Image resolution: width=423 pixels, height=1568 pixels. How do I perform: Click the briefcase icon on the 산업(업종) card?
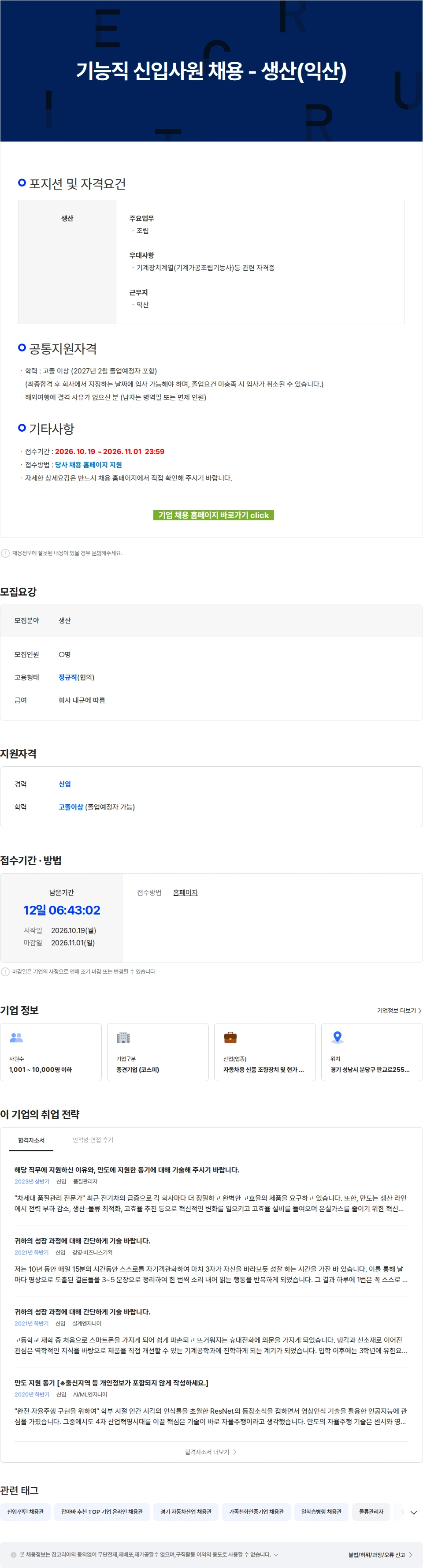230,1037
